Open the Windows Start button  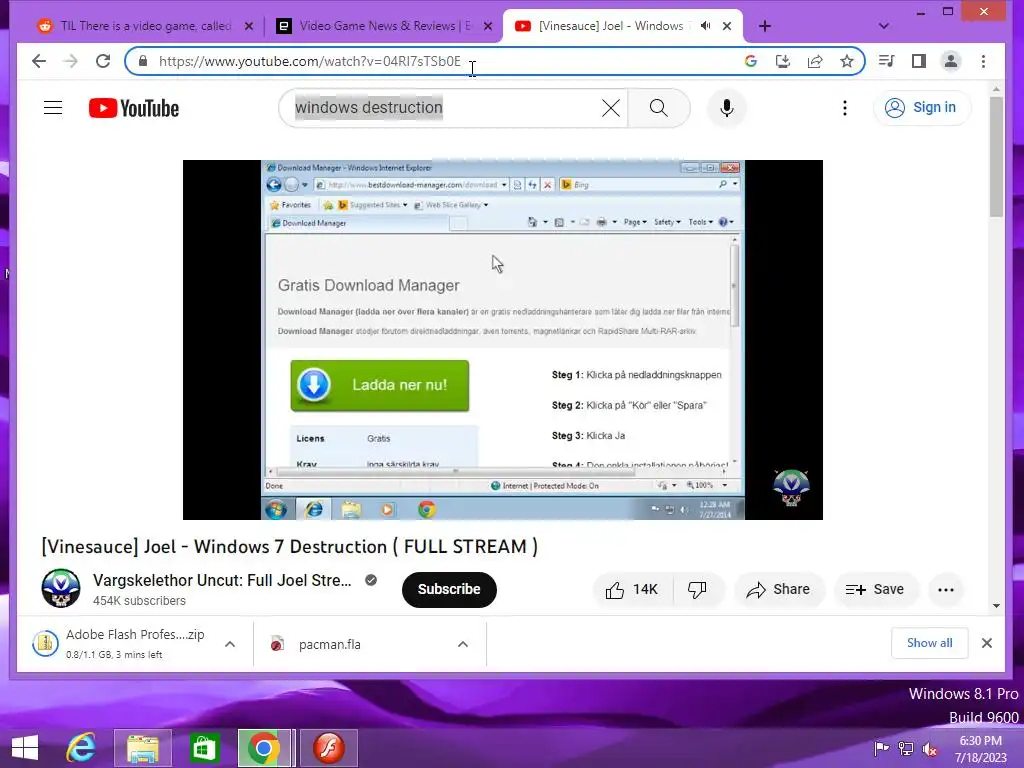[x=25, y=748]
